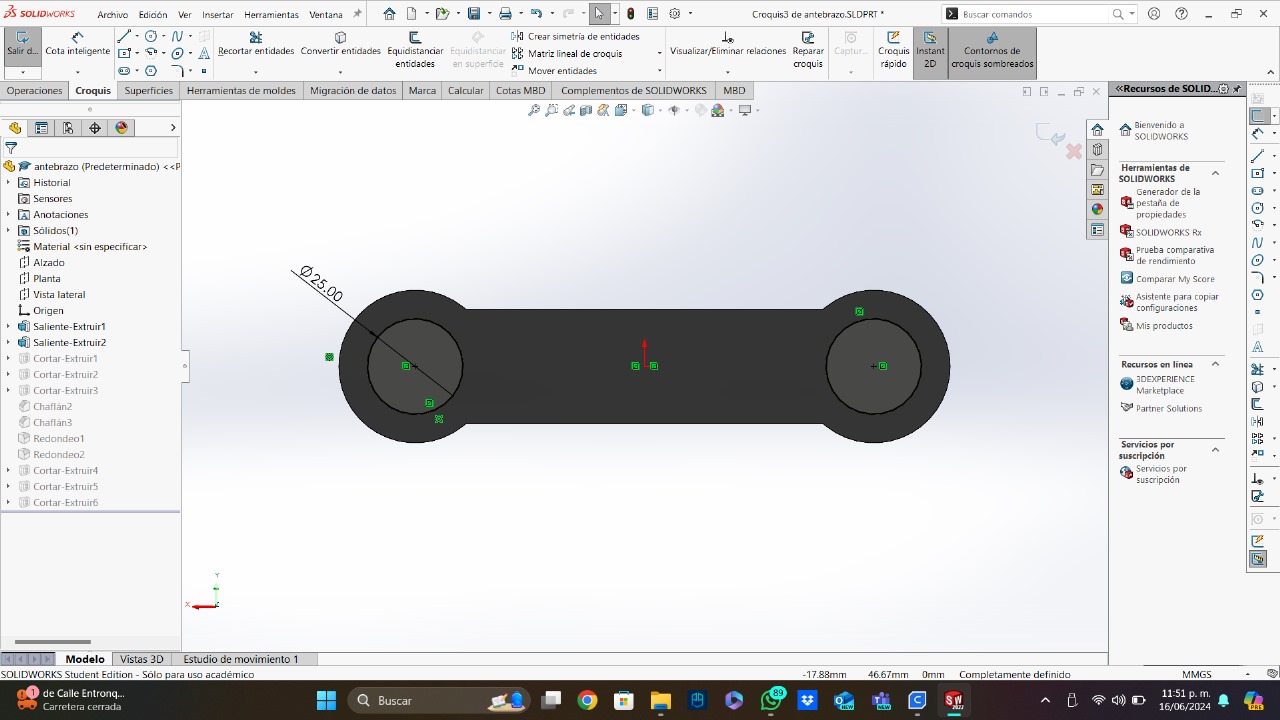Screen dimensions: 1280x720
Task: Click the Undo icon
Action: (536, 14)
